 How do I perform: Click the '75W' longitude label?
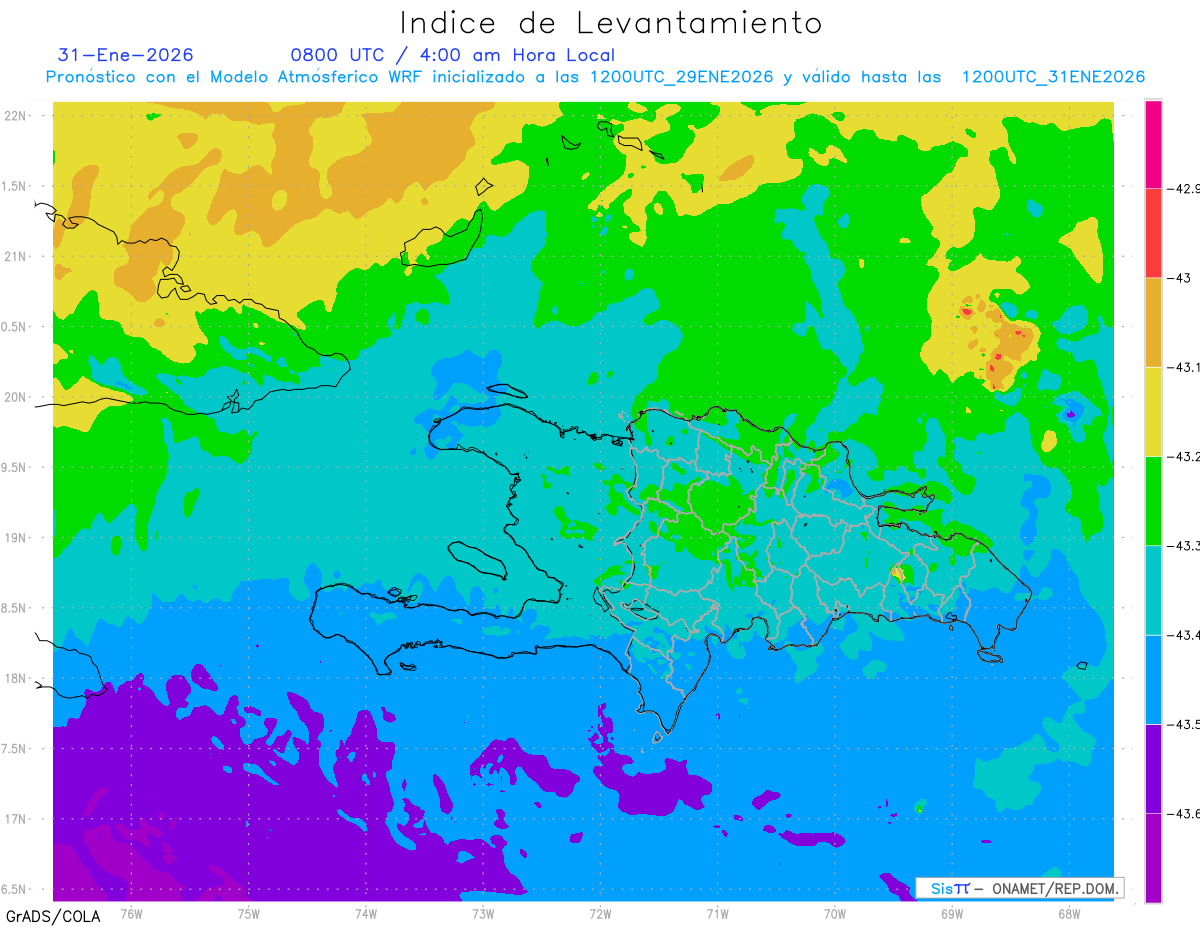249,913
